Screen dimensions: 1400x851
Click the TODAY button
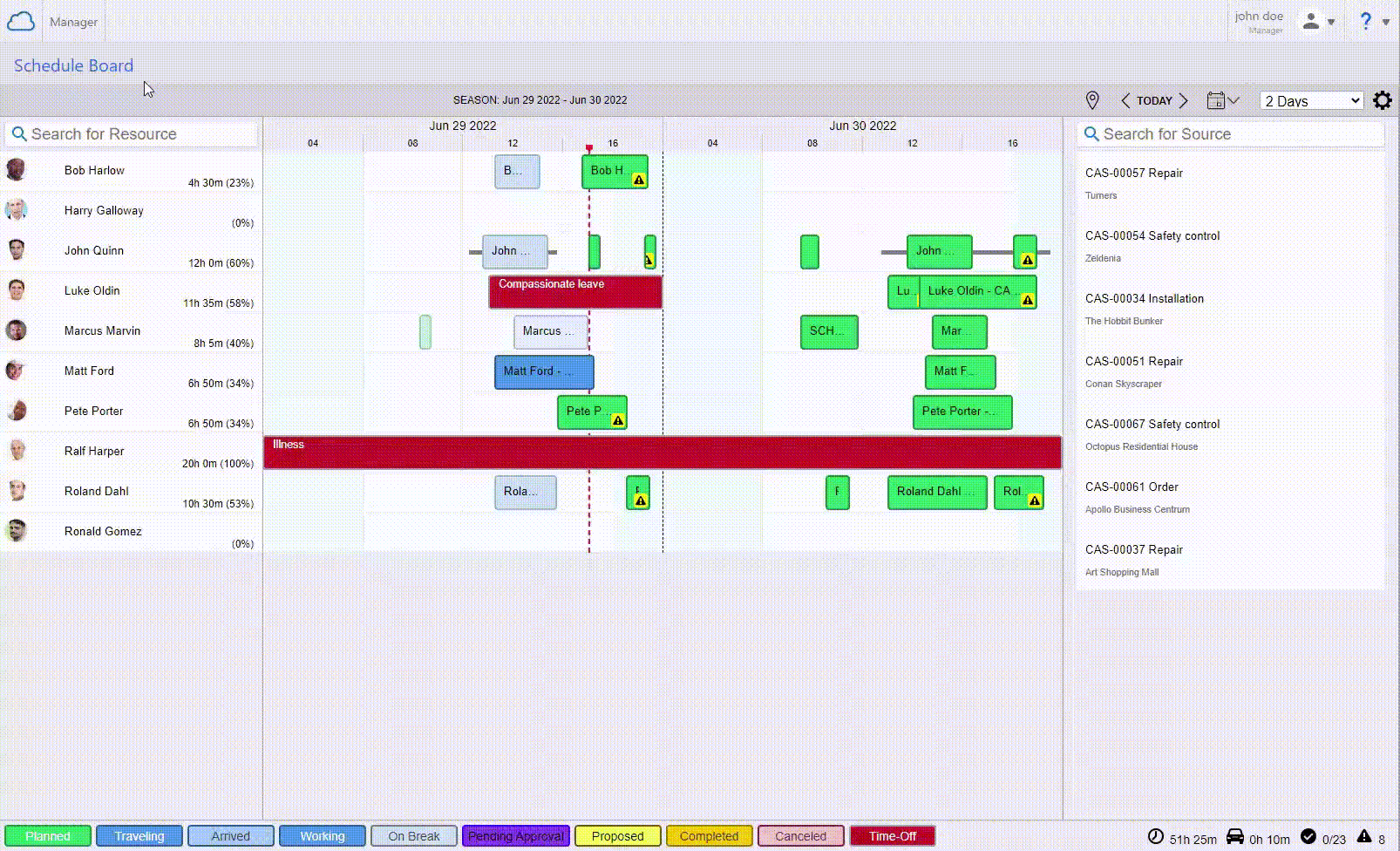(x=1154, y=100)
